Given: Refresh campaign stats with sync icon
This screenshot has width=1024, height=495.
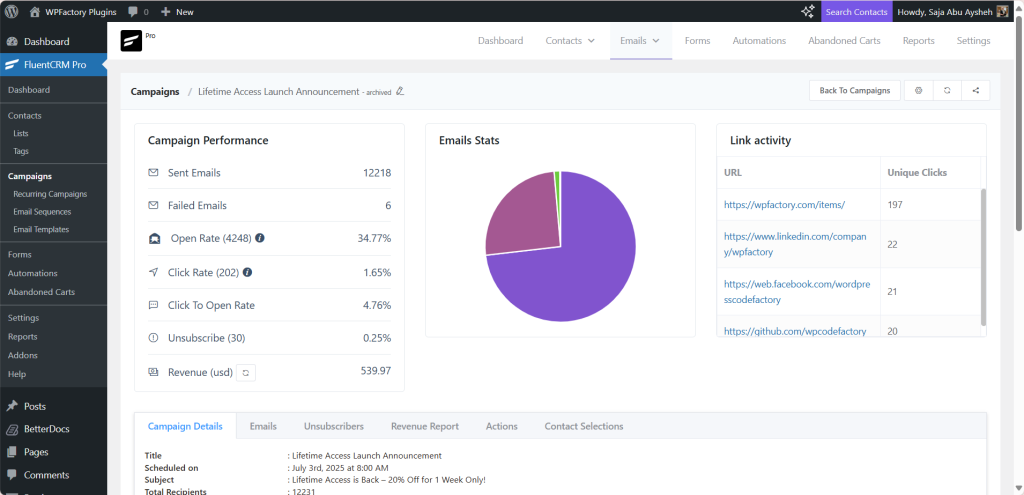Looking at the screenshot, I should [x=947, y=91].
